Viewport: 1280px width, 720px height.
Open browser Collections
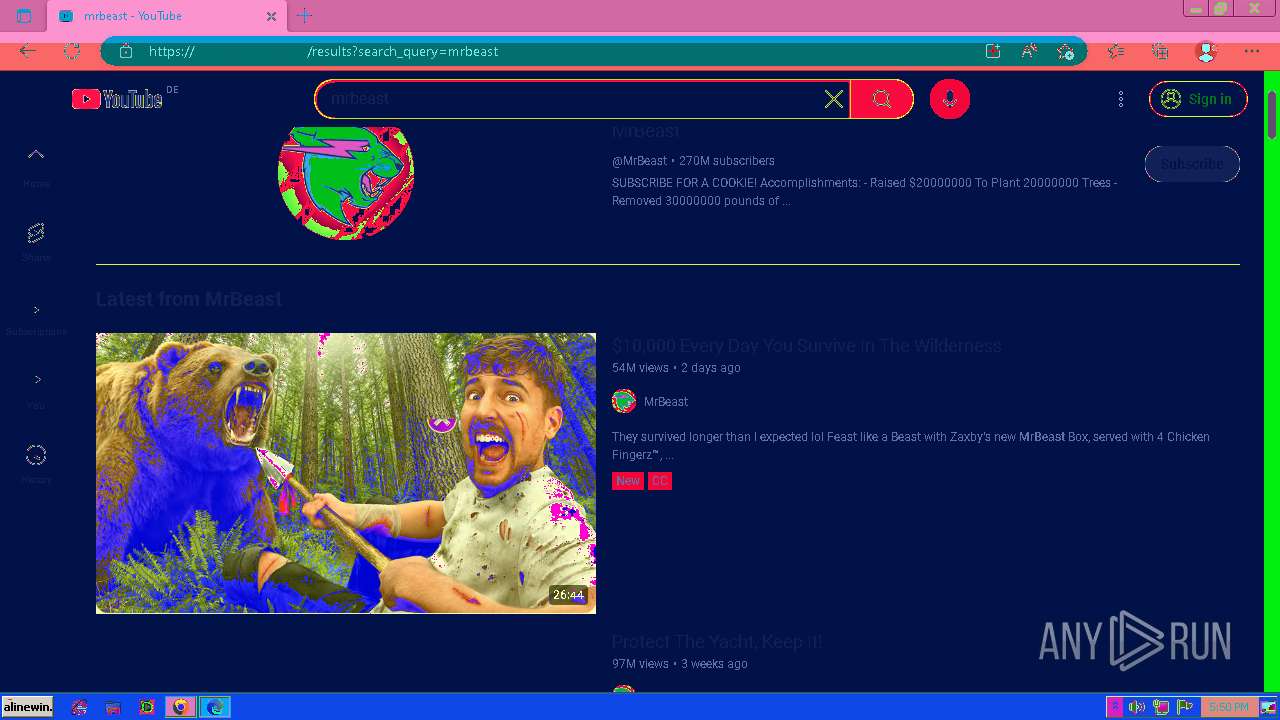coord(1160,51)
